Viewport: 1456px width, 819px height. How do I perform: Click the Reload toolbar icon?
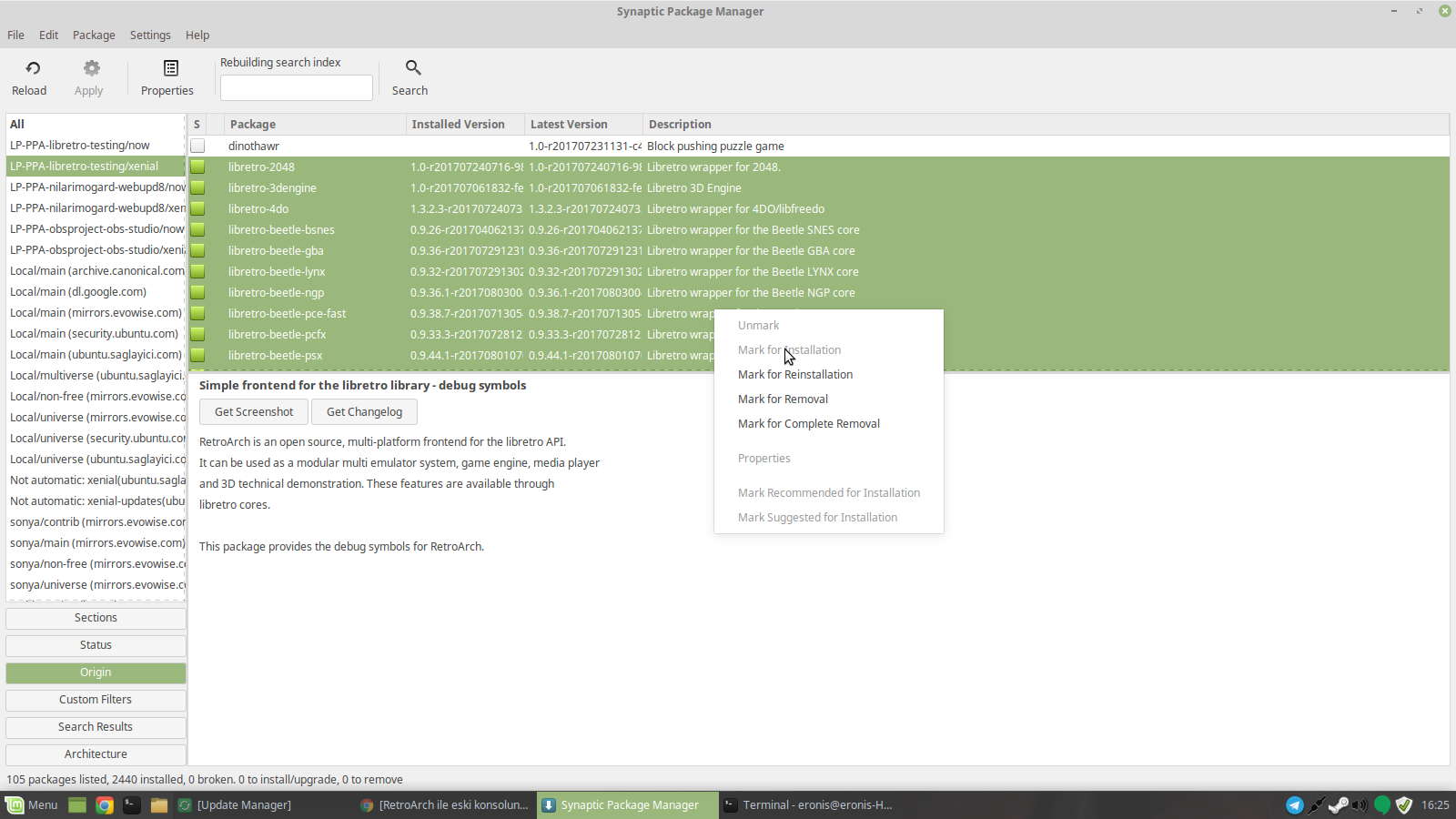pyautogui.click(x=33, y=68)
